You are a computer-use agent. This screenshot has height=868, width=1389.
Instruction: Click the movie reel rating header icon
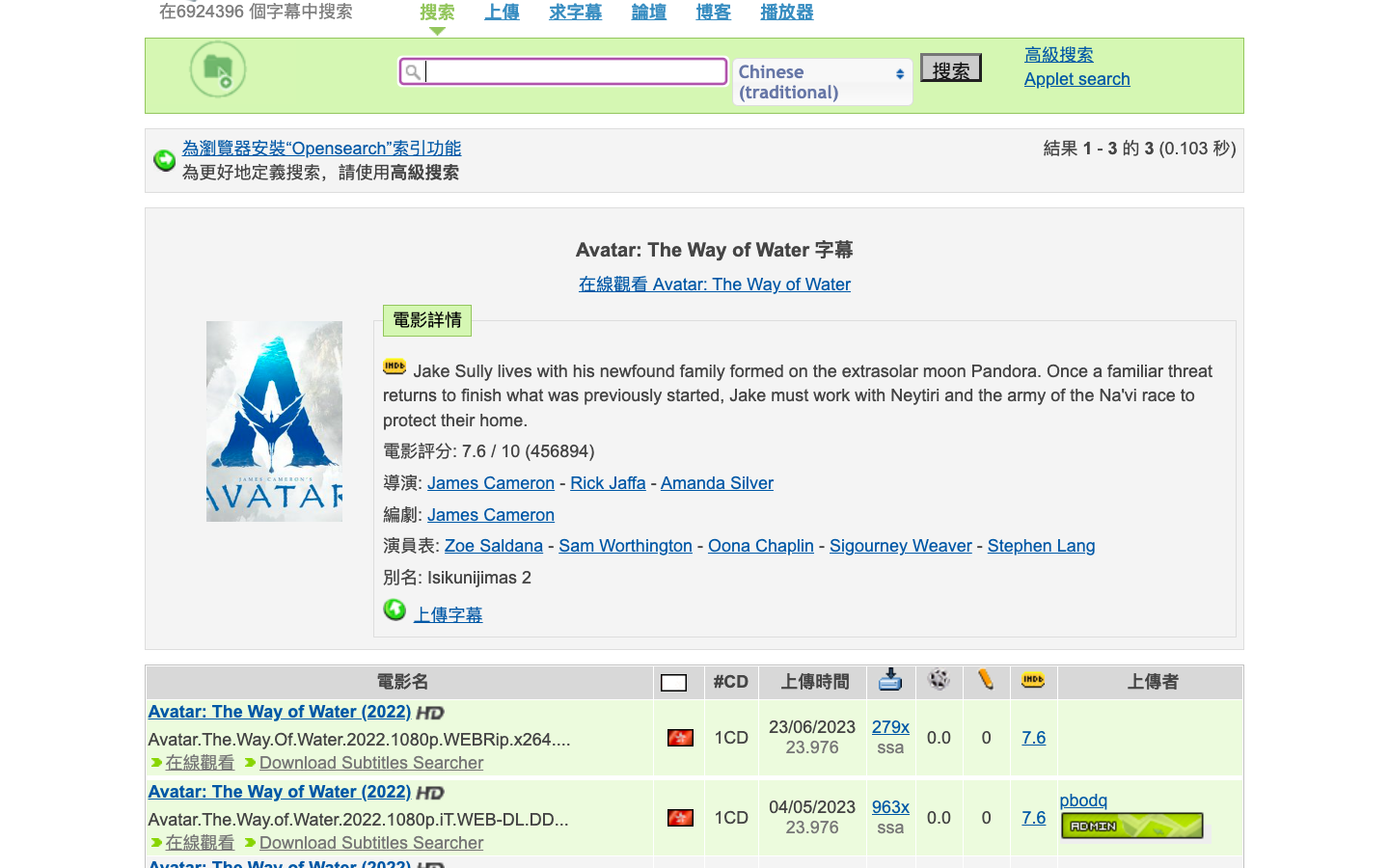pyautogui.click(x=938, y=682)
